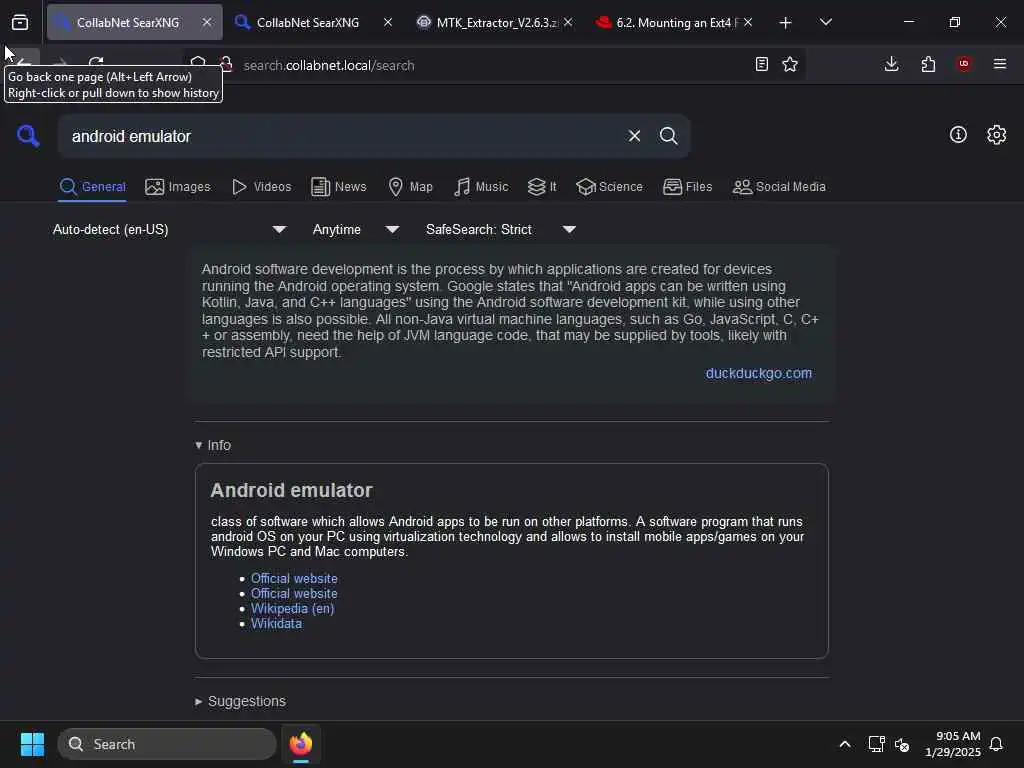Viewport: 1024px width, 768px height.
Task: Open SearXNG preferences gear icon
Action: (x=997, y=135)
